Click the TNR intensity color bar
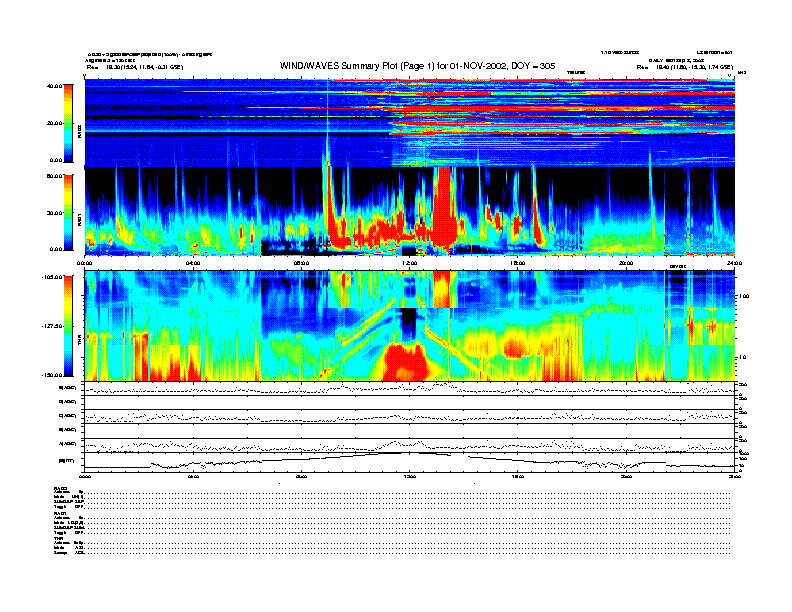This screenshot has height=612, width=792. pos(68,326)
